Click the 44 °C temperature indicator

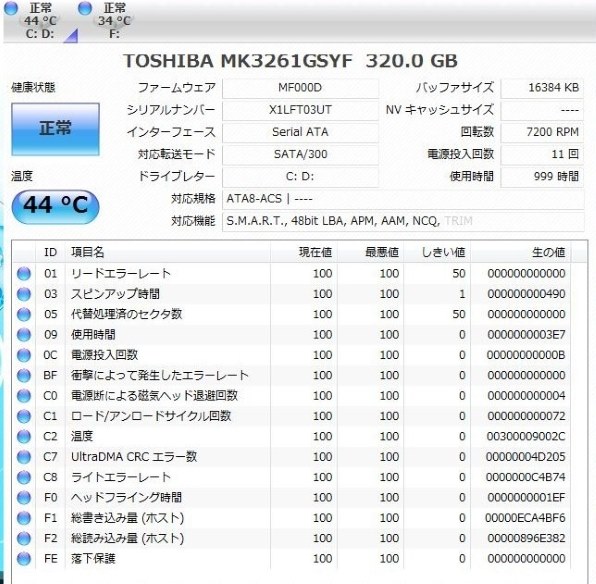coord(55,206)
